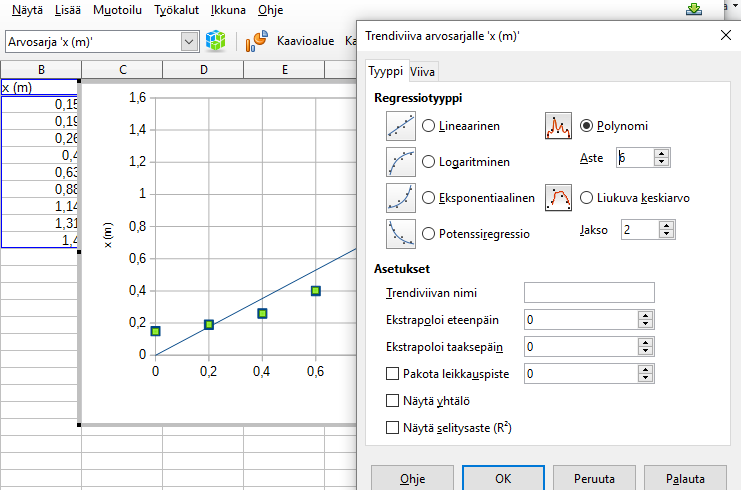The height and width of the screenshot is (490, 741).
Task: Open the Muotoilu menu
Action: 117,10
